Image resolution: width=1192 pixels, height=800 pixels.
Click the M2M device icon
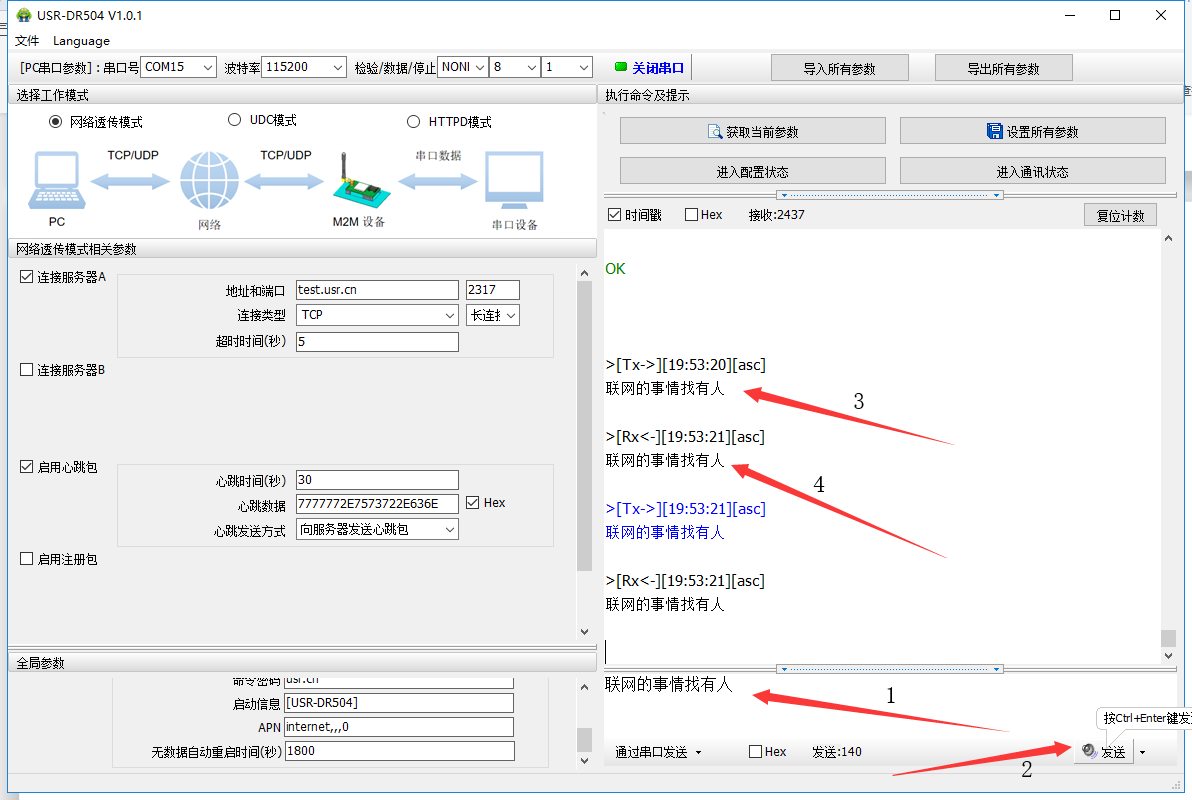(x=357, y=181)
